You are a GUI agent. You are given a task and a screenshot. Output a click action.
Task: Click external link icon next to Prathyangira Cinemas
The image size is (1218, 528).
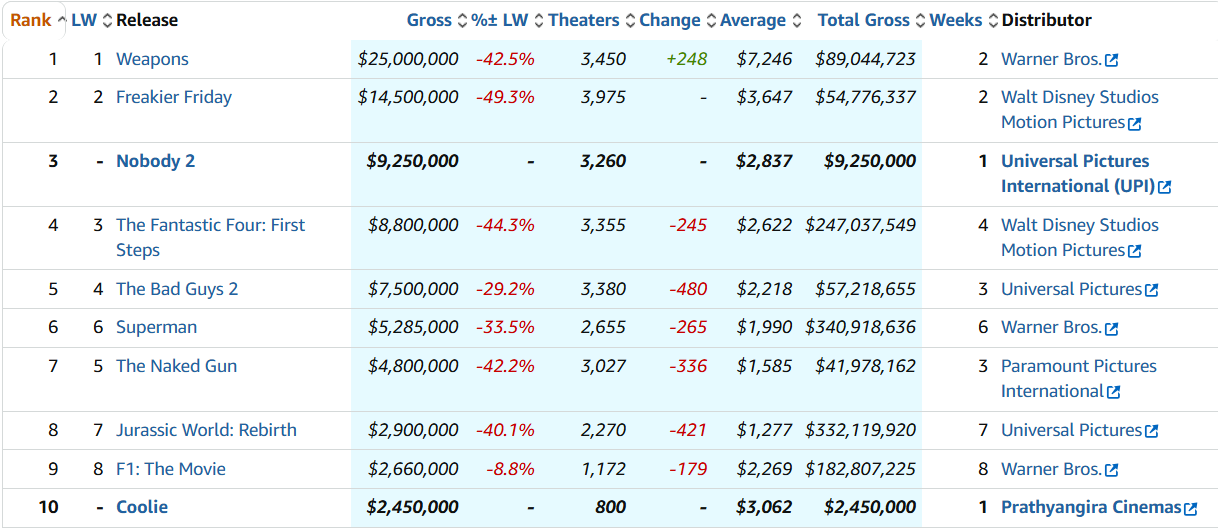(1190, 509)
